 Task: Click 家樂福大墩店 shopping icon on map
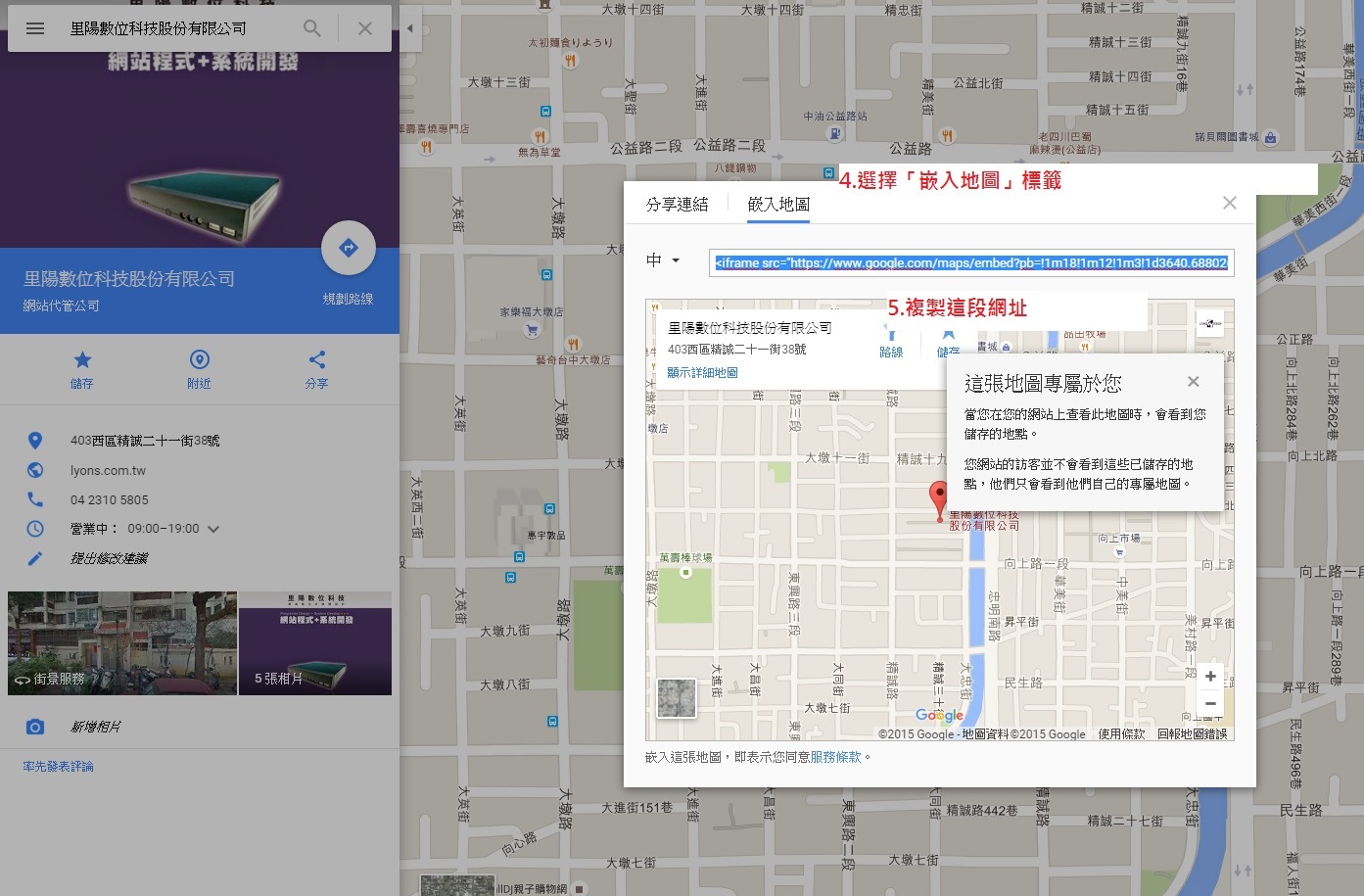point(532,330)
